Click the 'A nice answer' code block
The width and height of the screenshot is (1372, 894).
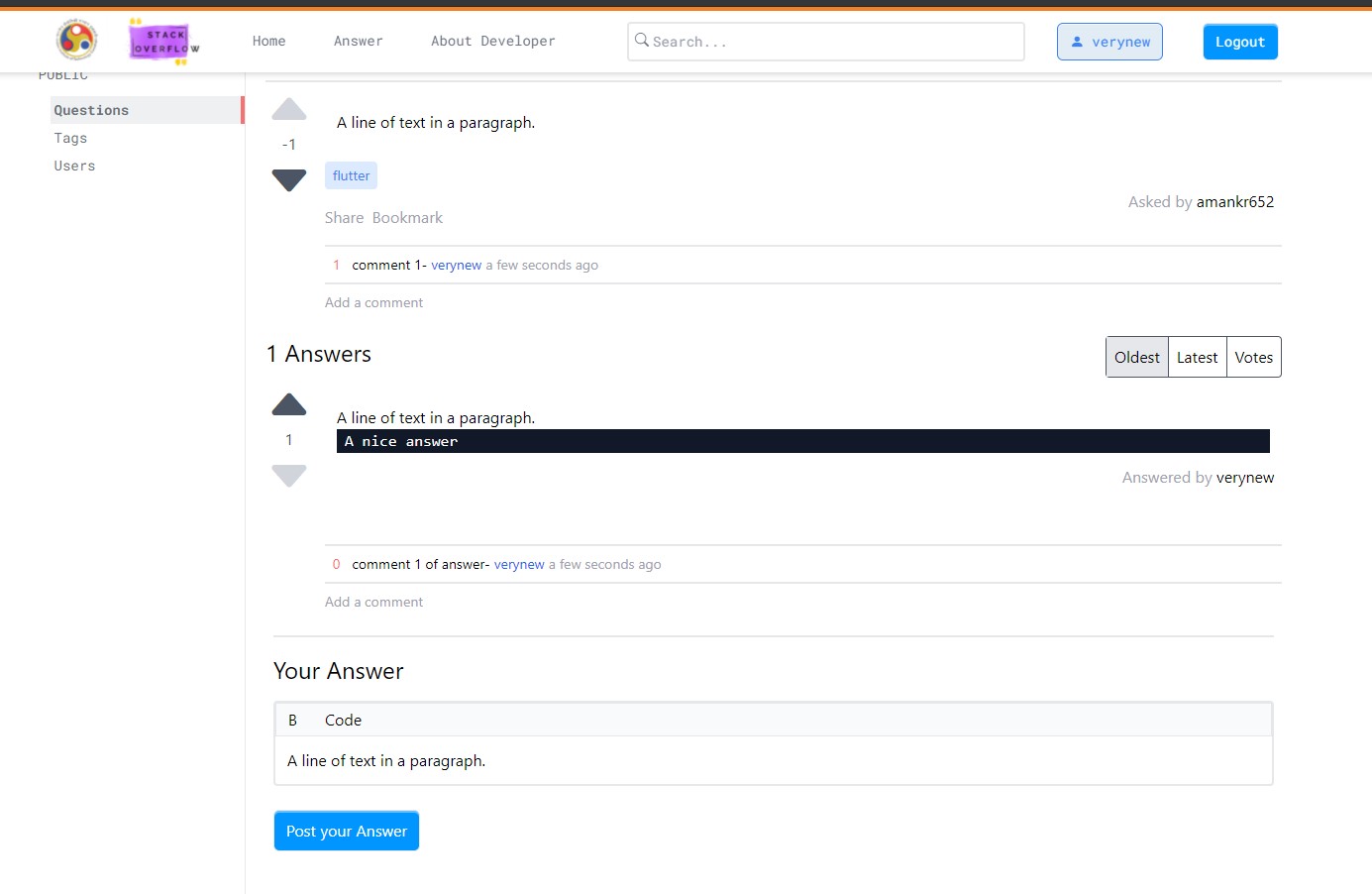pyautogui.click(x=803, y=441)
